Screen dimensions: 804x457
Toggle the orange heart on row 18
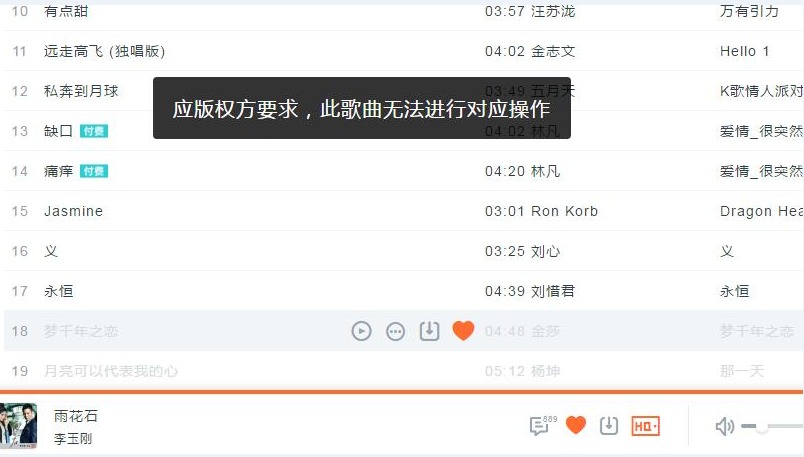click(x=463, y=331)
